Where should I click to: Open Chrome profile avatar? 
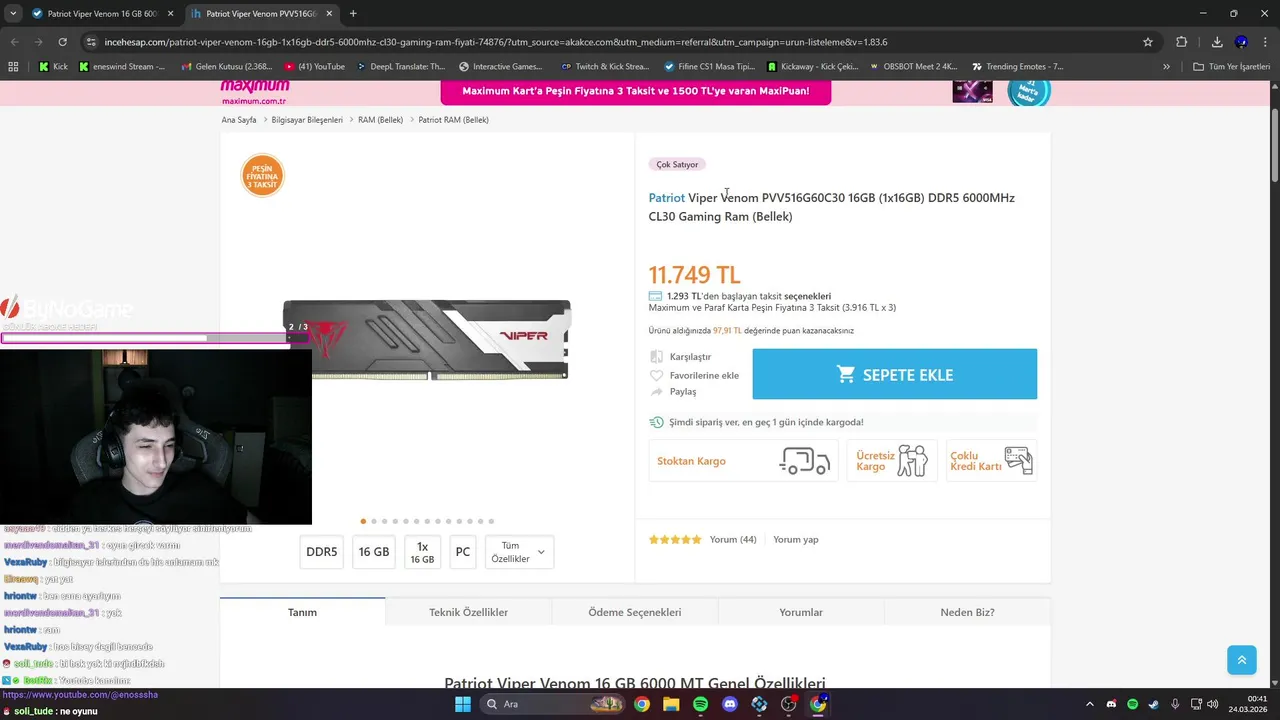coord(1241,42)
